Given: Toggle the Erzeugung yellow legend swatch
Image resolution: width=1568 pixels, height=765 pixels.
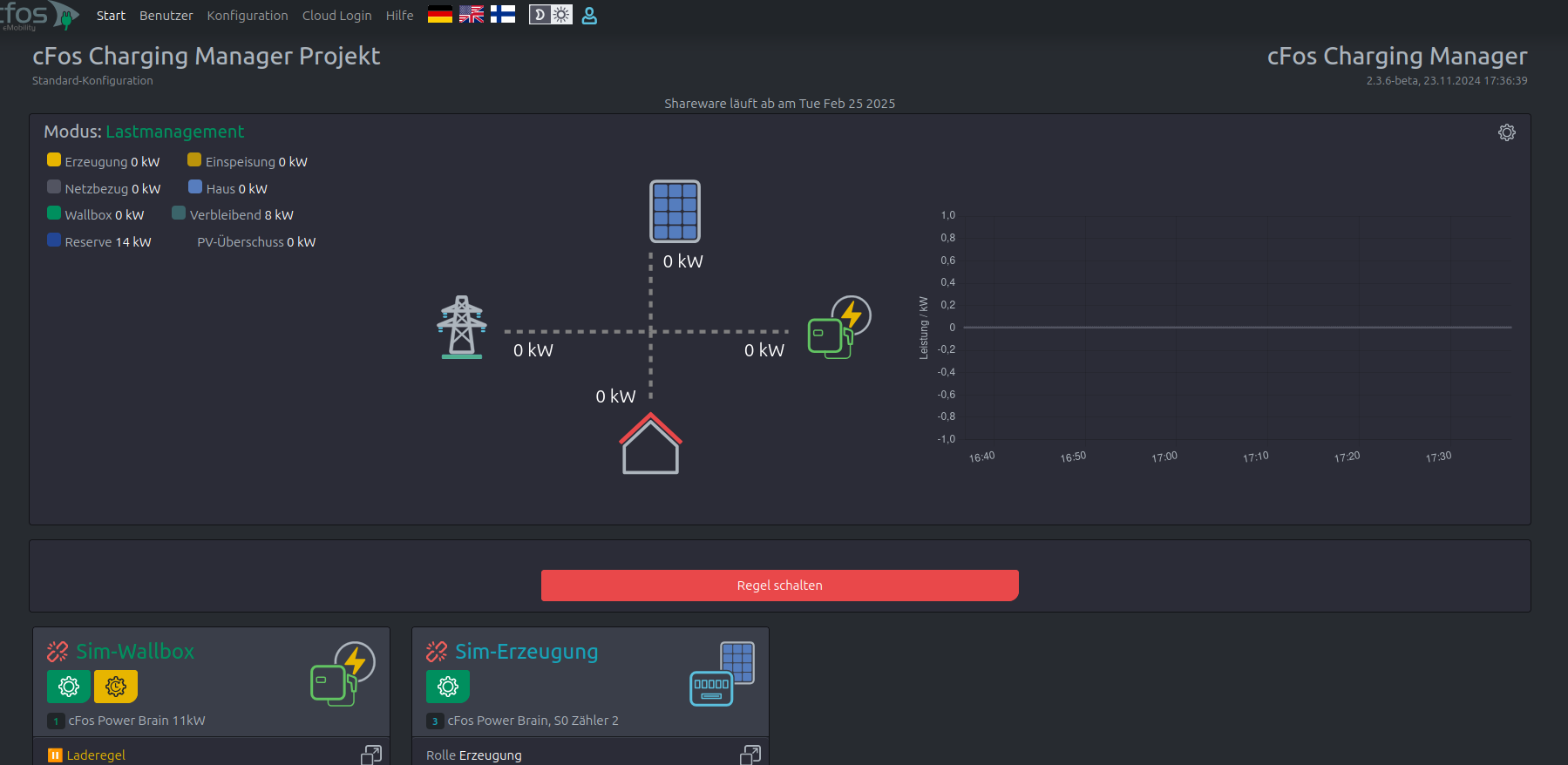Looking at the screenshot, I should click(54, 160).
